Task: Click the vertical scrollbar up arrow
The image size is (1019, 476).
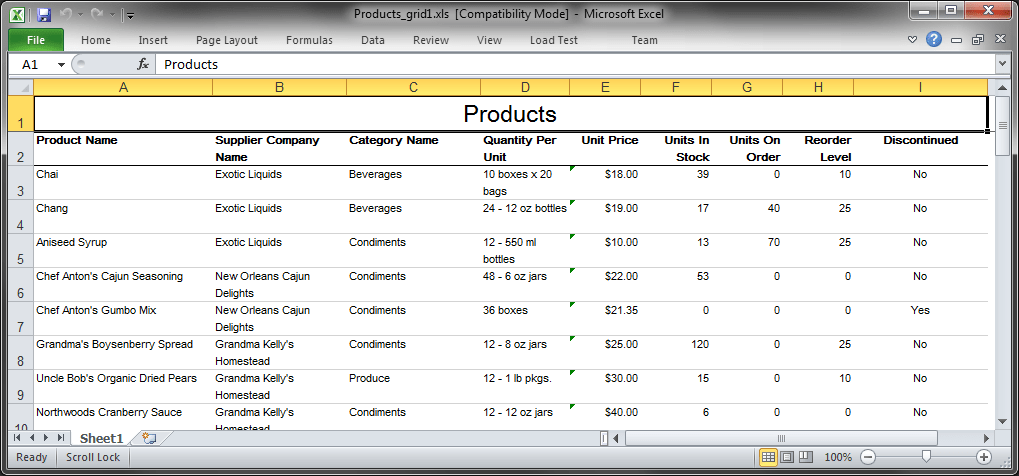Action: click(1003, 87)
